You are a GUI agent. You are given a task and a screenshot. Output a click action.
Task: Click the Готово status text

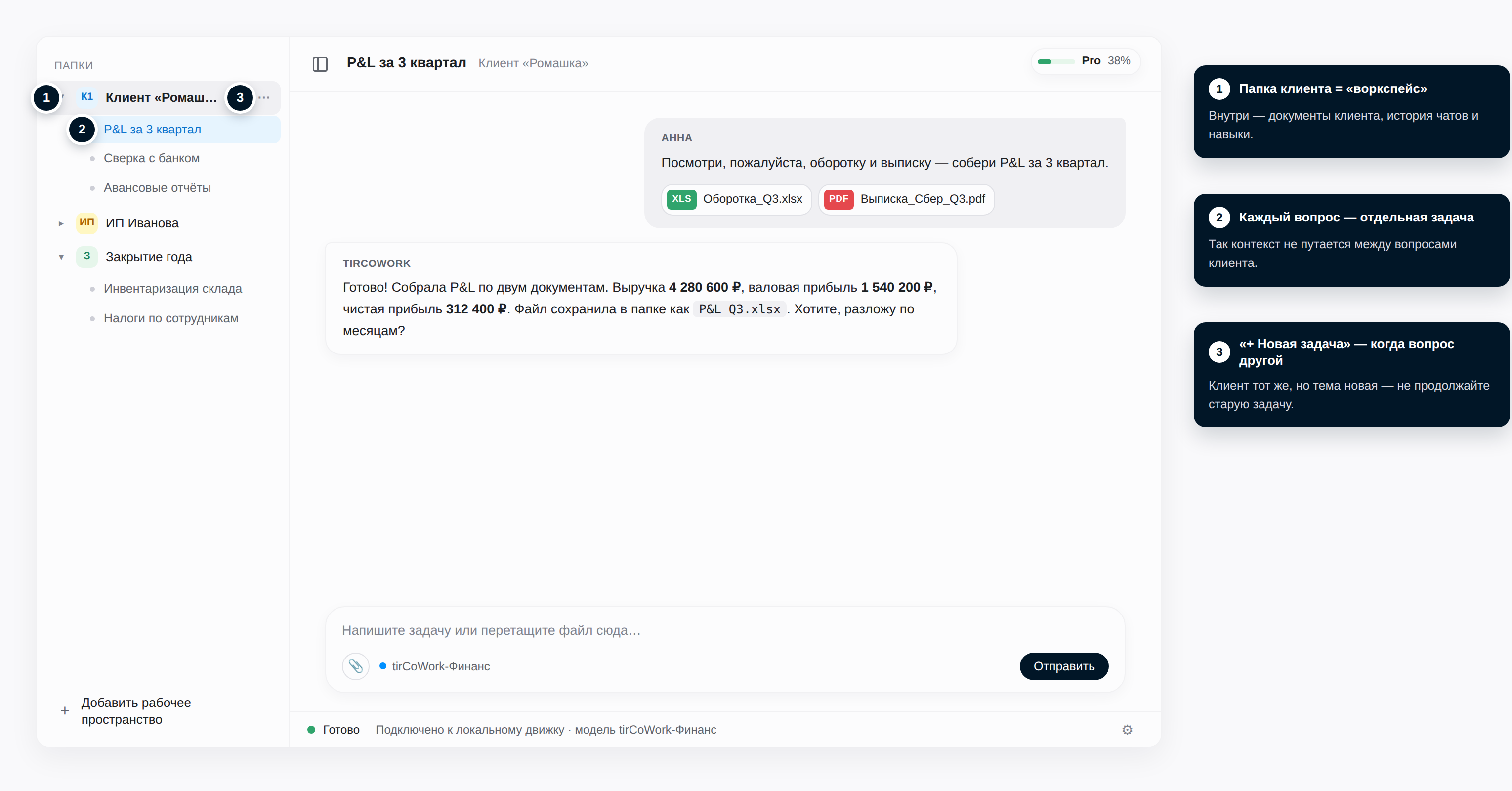coord(341,730)
